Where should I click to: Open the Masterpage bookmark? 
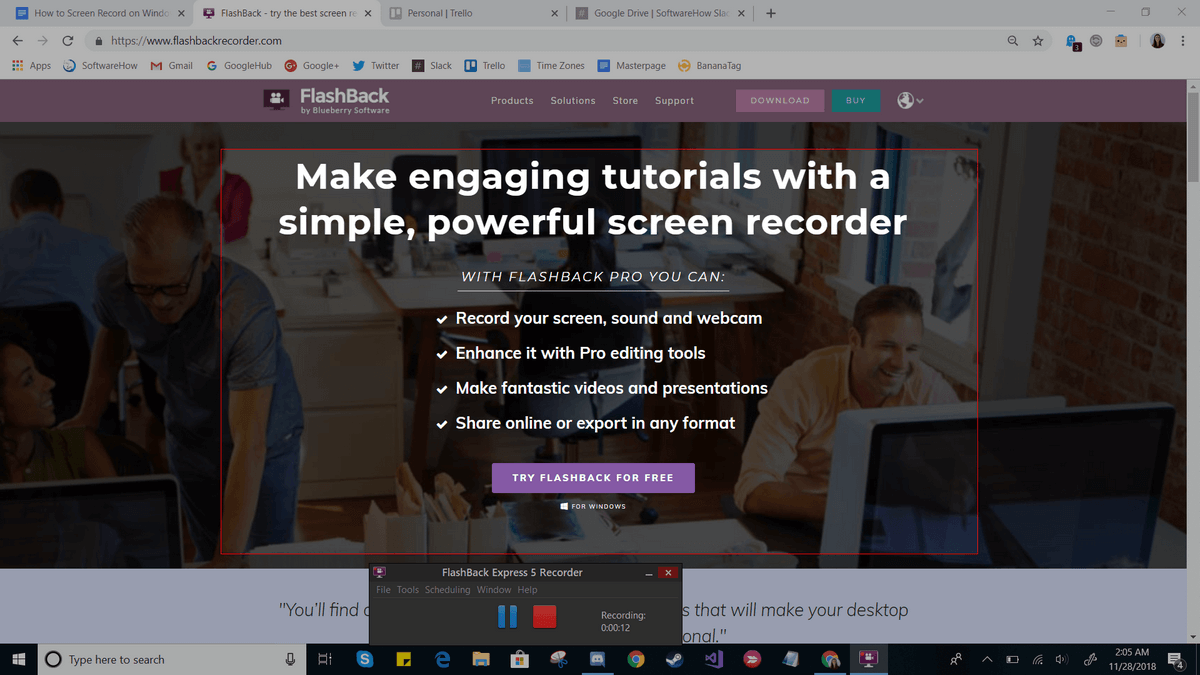pyautogui.click(x=633, y=66)
